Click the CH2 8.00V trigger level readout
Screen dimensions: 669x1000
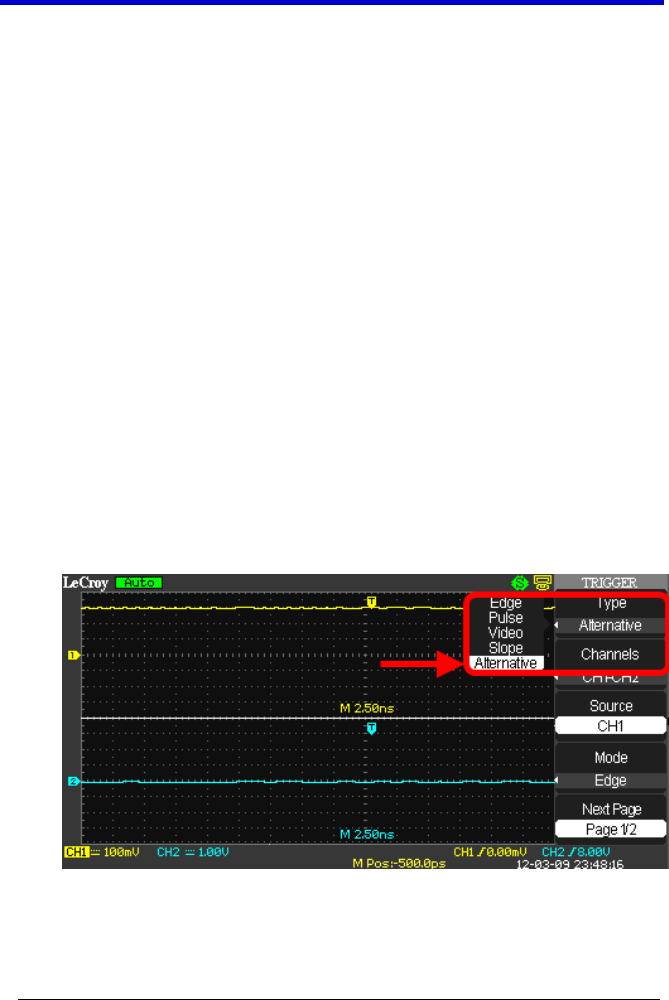[x=576, y=852]
